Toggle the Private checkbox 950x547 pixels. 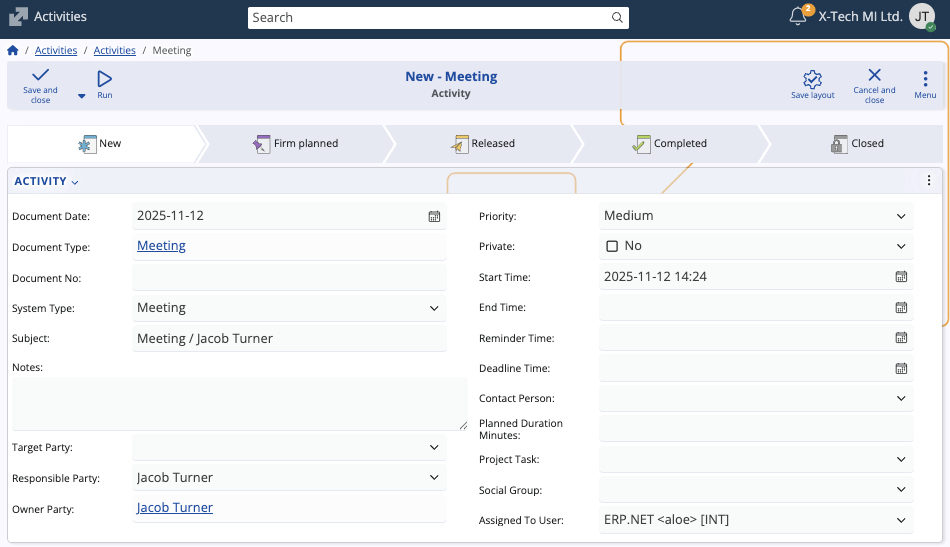click(x=612, y=246)
